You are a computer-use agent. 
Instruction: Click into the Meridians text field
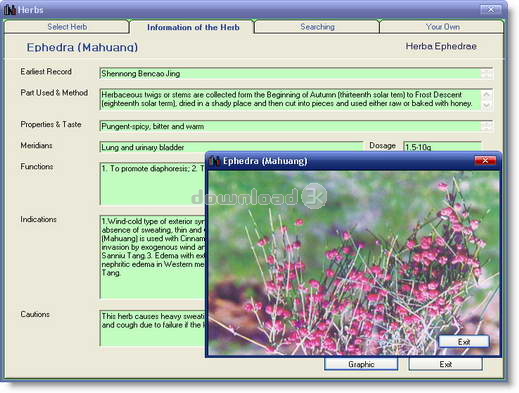coord(231,147)
